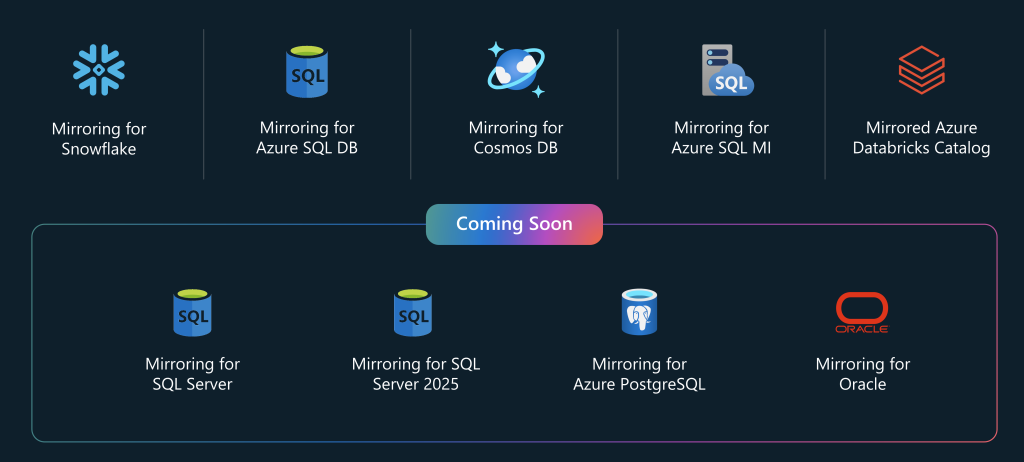Click the "Mirroring for Azure SQL DB" text
This screenshot has width=1024, height=462.
pyautogui.click(x=307, y=137)
